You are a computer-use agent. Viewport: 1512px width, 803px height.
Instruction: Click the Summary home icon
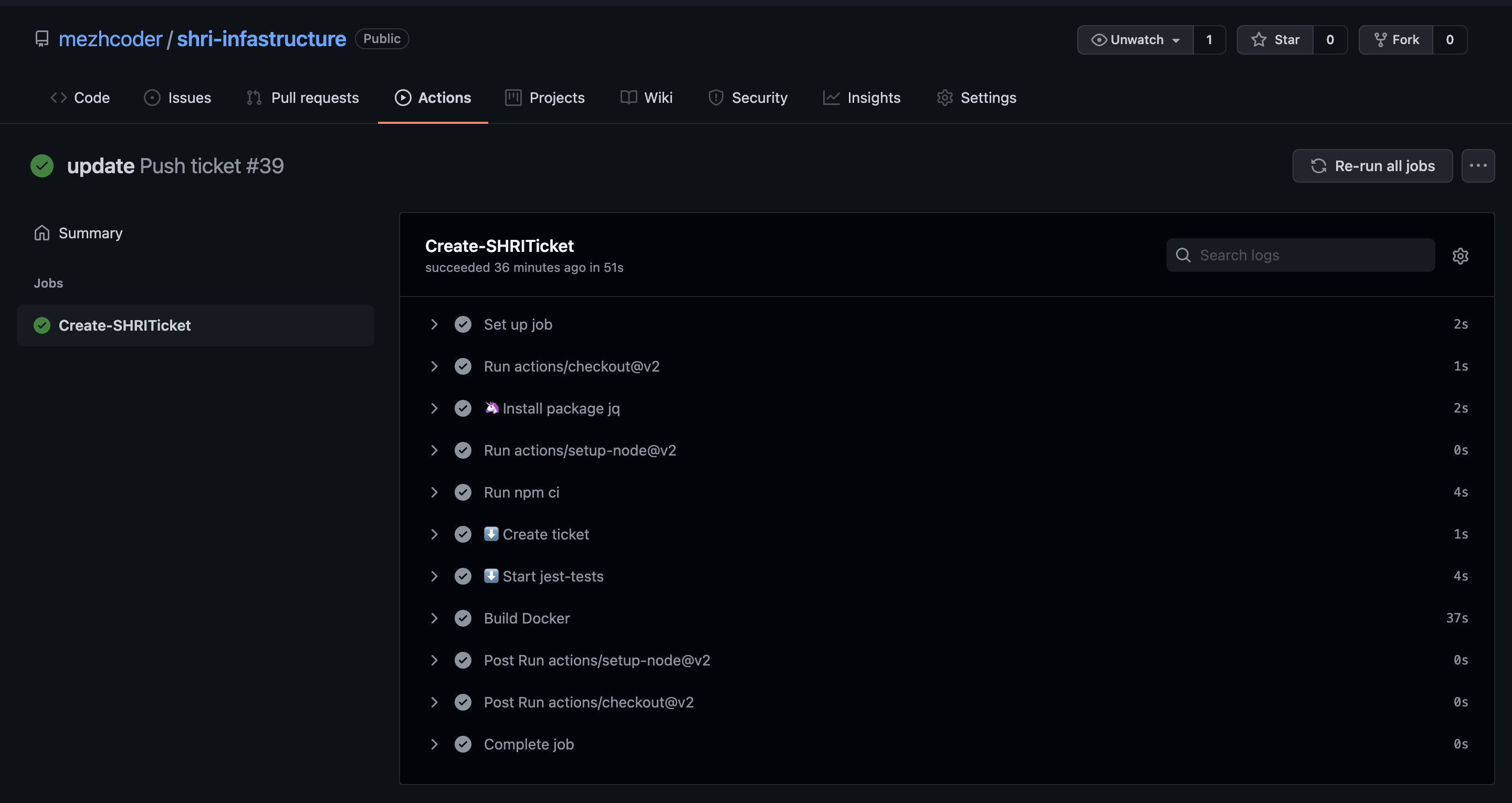(x=41, y=233)
